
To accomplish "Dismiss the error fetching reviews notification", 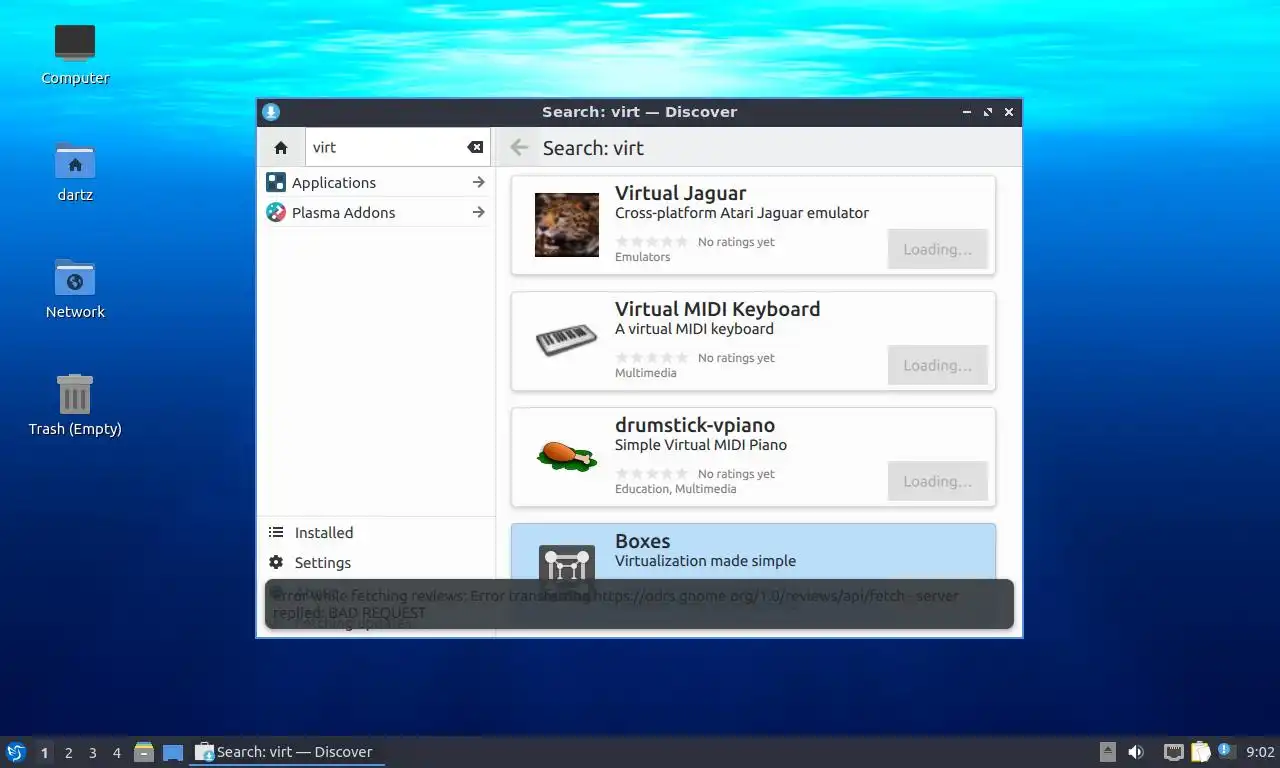I will pos(639,604).
